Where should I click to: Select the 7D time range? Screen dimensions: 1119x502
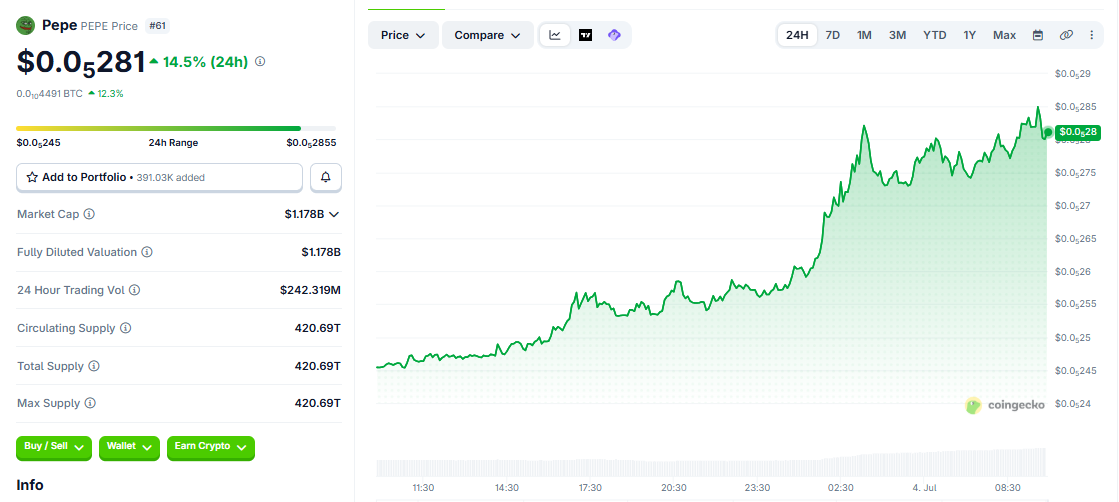click(833, 35)
